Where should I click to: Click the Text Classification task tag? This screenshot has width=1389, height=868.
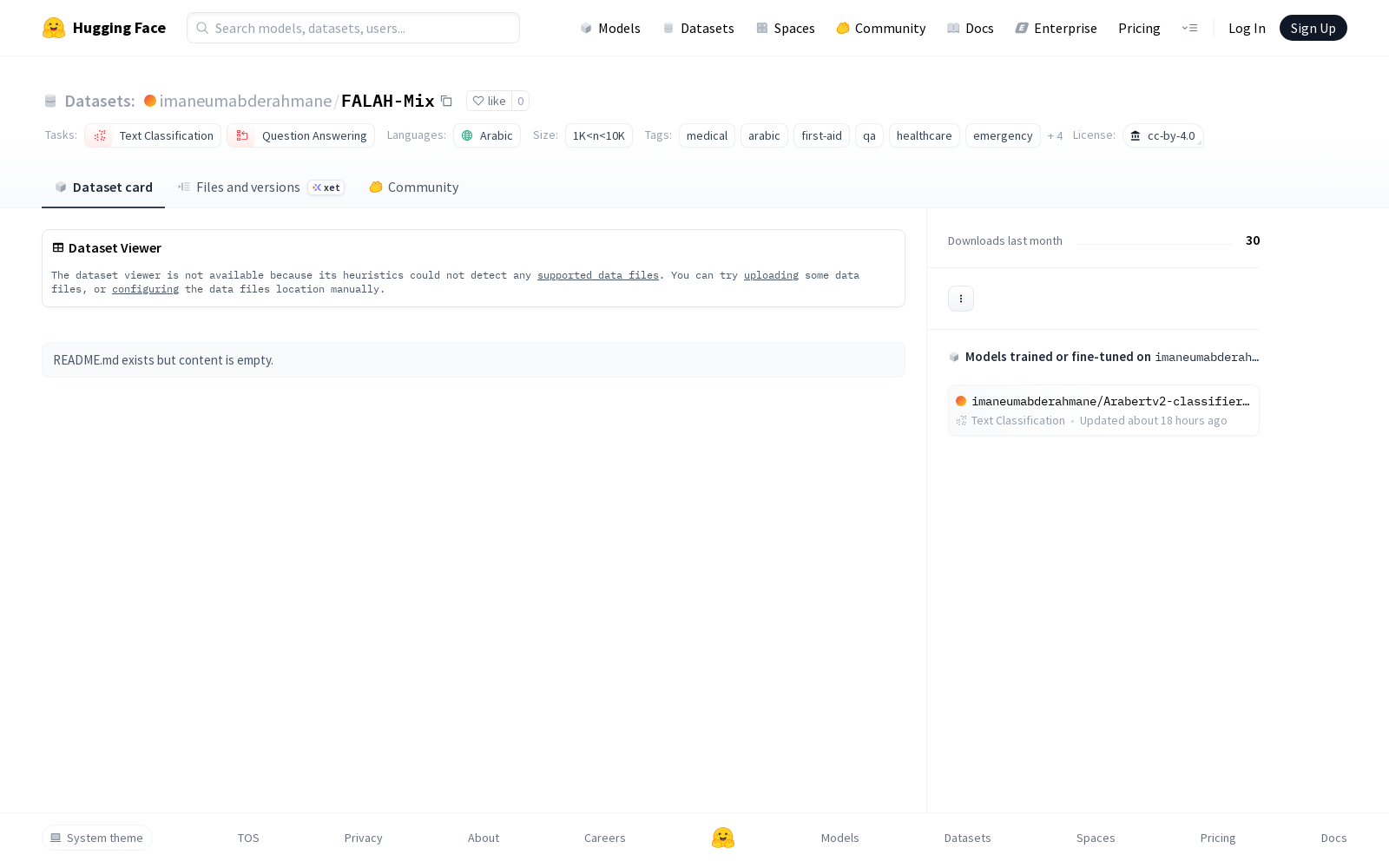(x=153, y=135)
